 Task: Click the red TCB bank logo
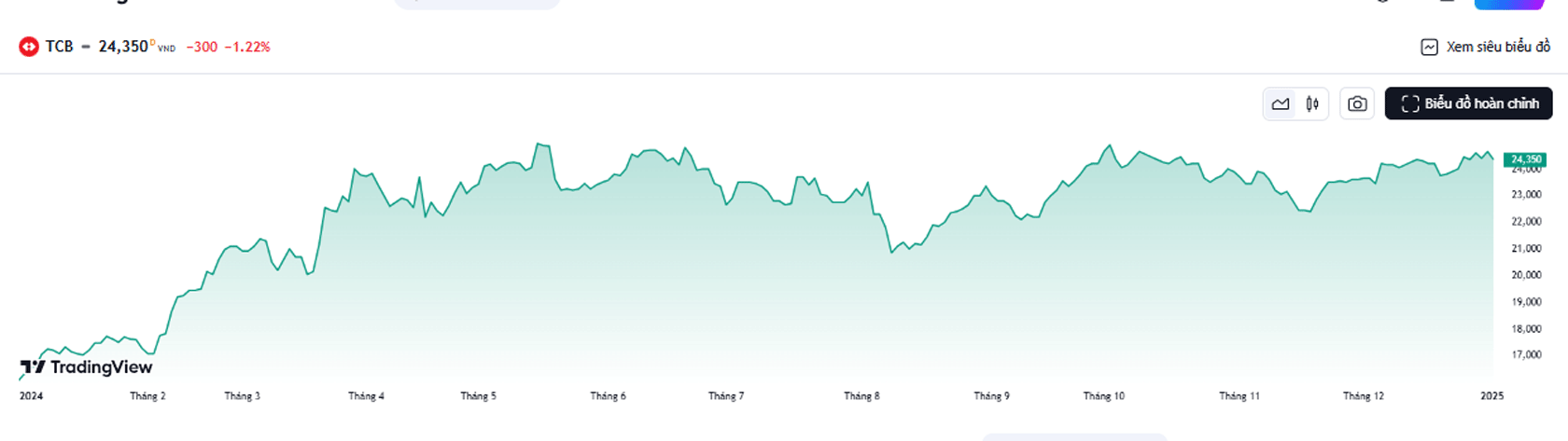(29, 47)
